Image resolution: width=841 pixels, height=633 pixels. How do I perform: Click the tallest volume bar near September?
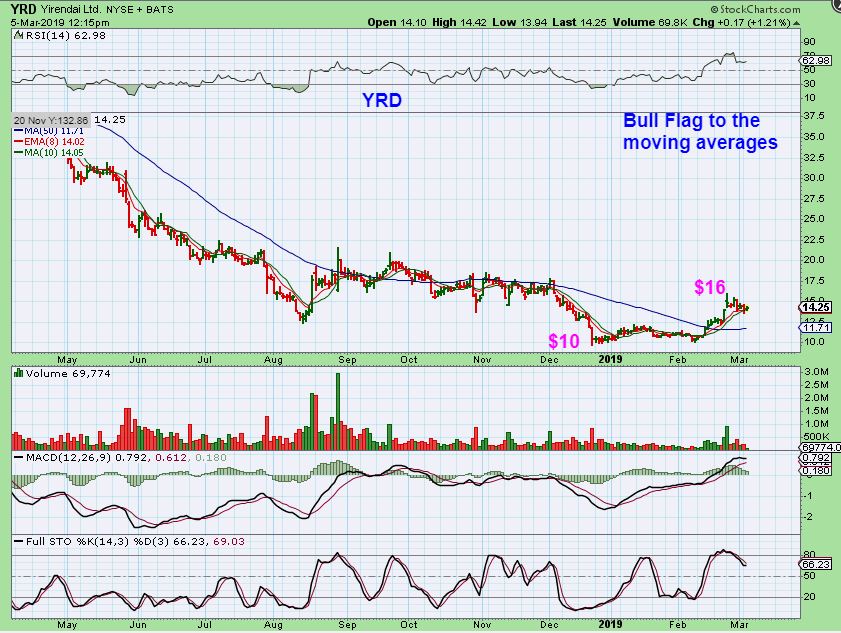click(x=338, y=411)
